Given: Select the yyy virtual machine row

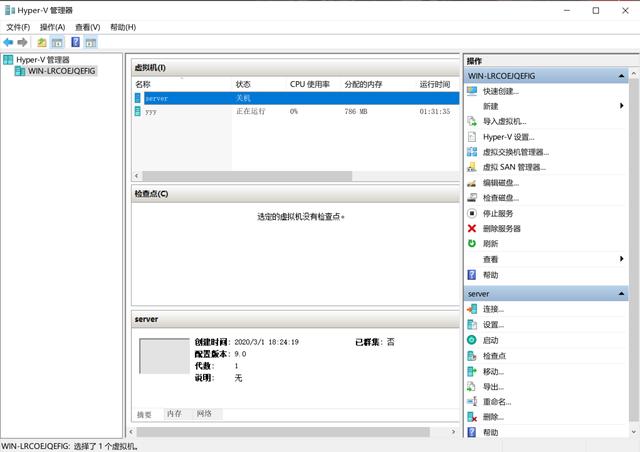Looking at the screenshot, I should [x=151, y=112].
